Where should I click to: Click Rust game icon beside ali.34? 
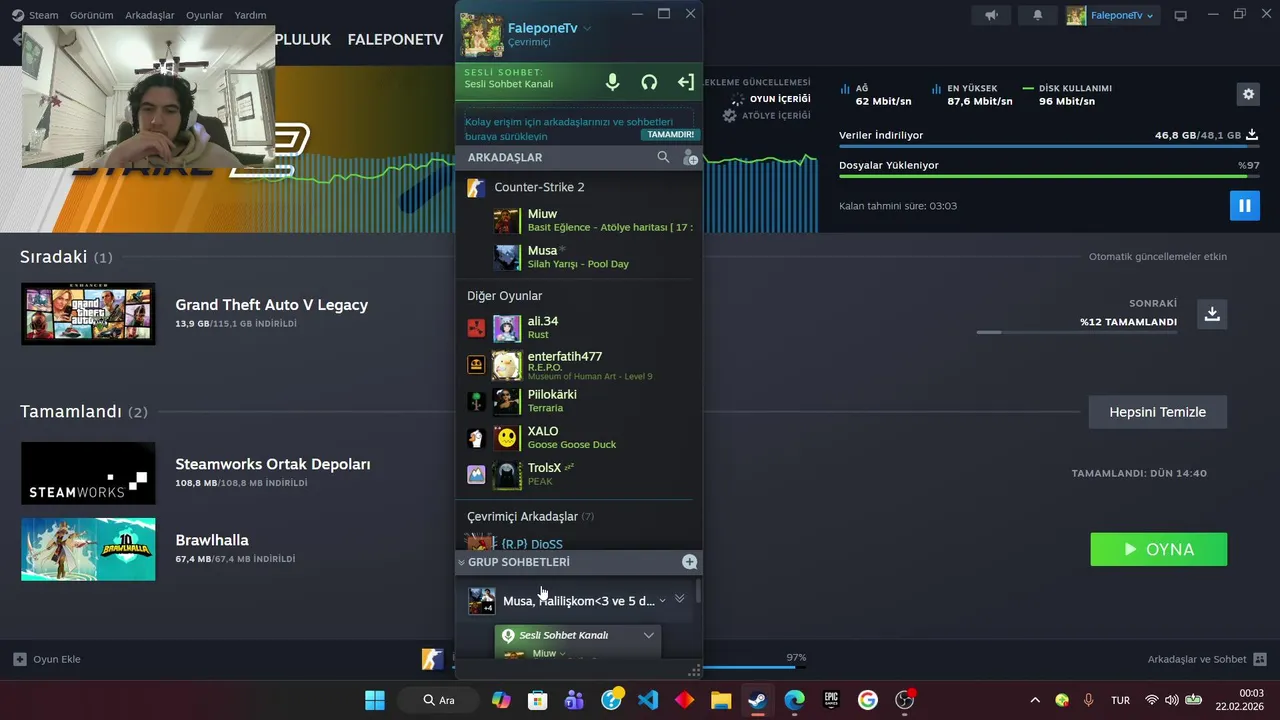coord(476,328)
